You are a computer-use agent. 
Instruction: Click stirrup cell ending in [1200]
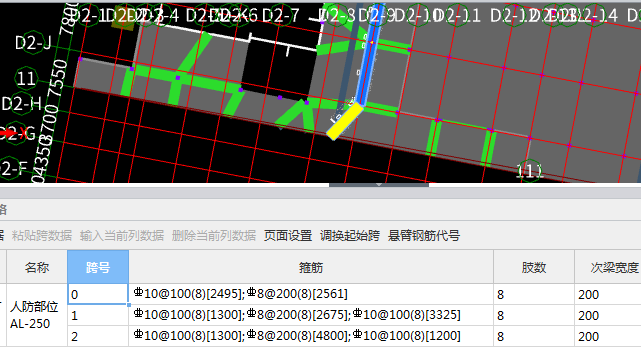(311, 336)
